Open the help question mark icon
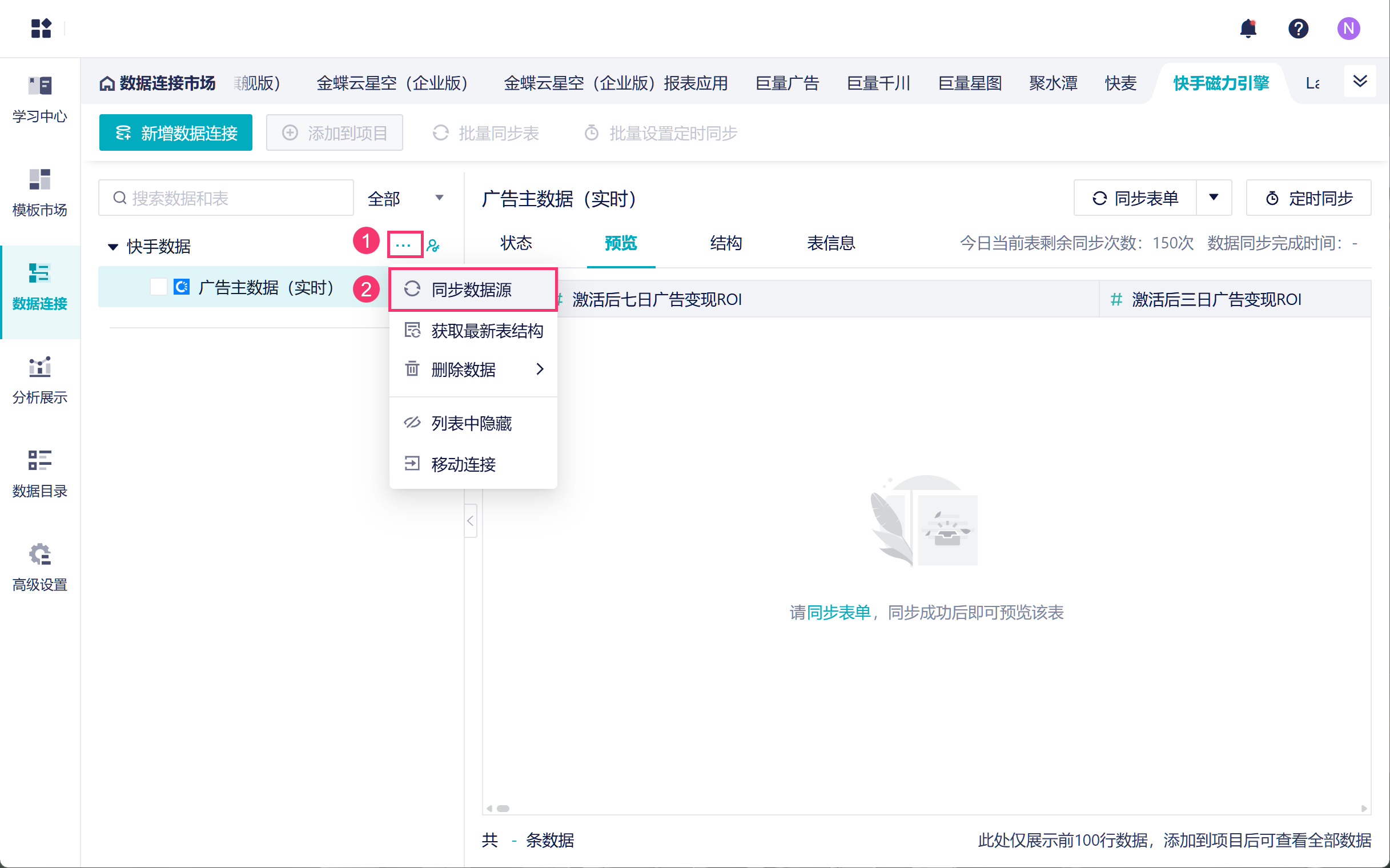The width and height of the screenshot is (1390, 868). click(x=1297, y=28)
